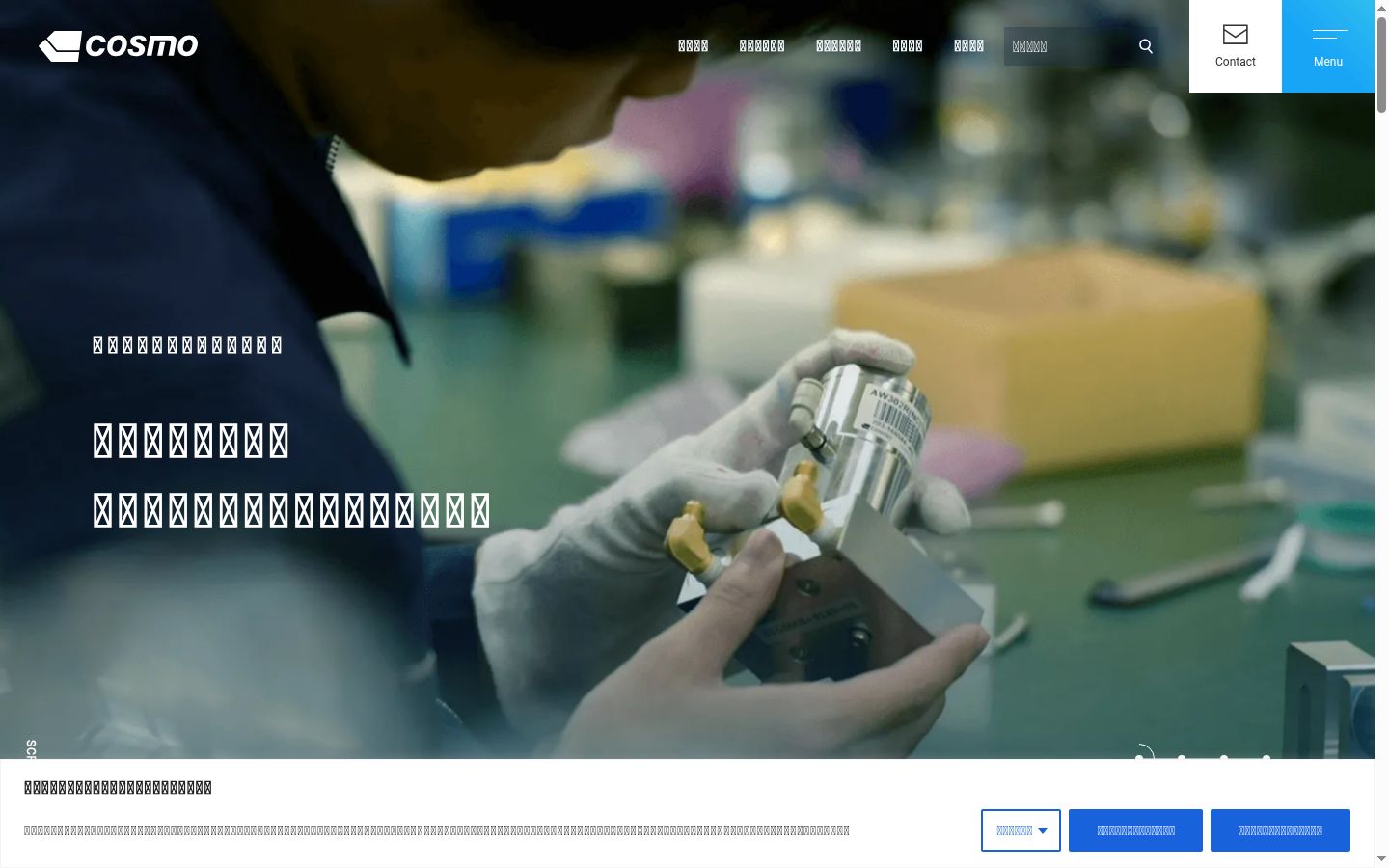Open the Contact envelope button

(x=1236, y=46)
